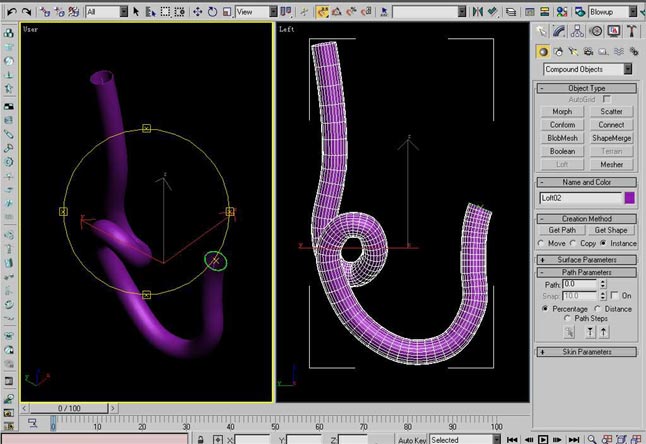The image size is (646, 444).
Task: Open the Render Scene dialog teapot icon
Action: (x=580, y=12)
